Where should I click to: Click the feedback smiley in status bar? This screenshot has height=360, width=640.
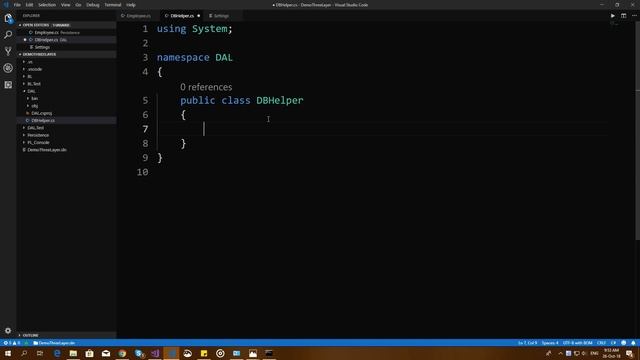pyautogui.click(x=623, y=343)
